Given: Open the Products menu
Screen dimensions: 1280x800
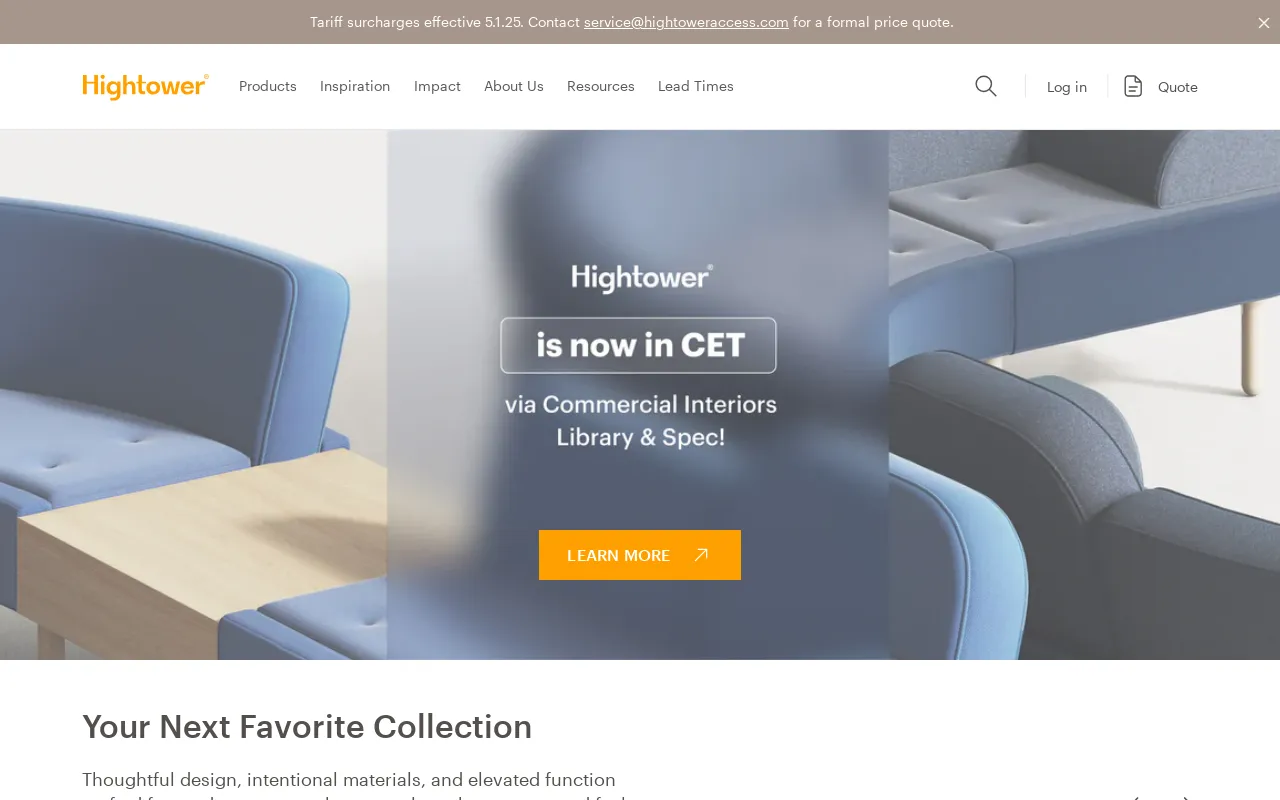Looking at the screenshot, I should coord(268,86).
